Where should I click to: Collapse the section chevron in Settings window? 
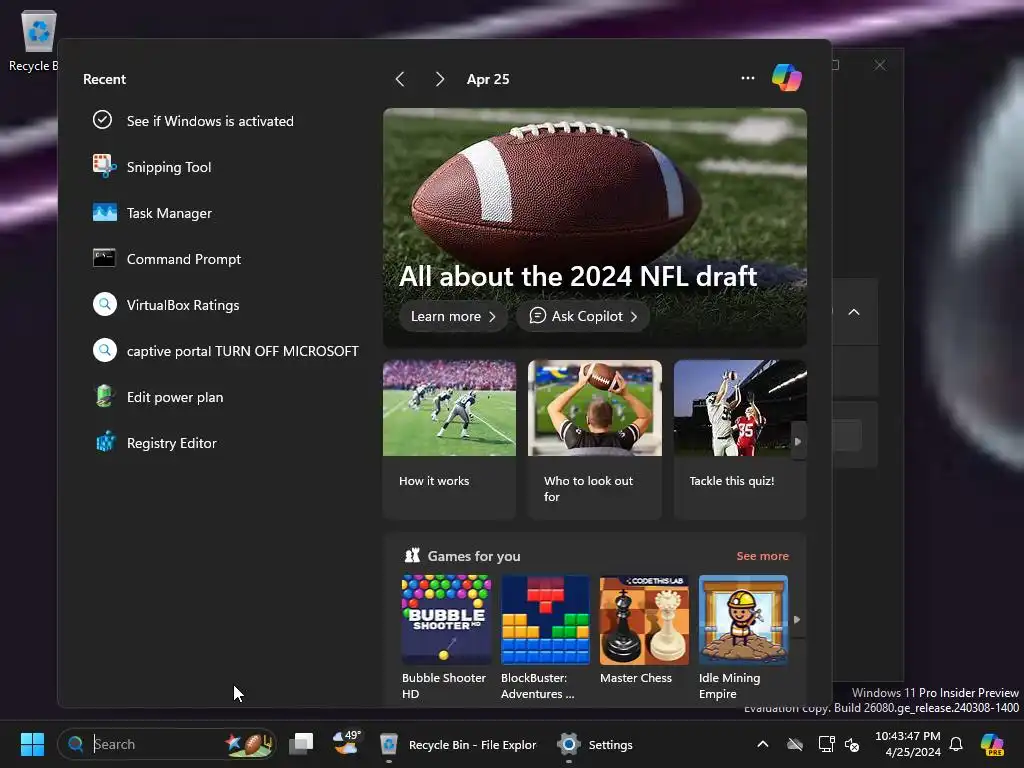[854, 312]
